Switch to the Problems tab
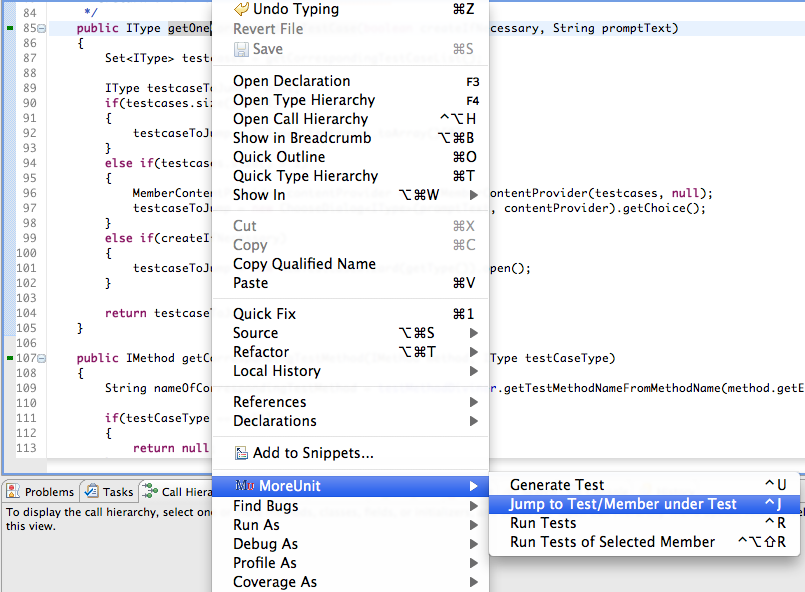The height and width of the screenshot is (592, 805). pyautogui.click(x=49, y=491)
